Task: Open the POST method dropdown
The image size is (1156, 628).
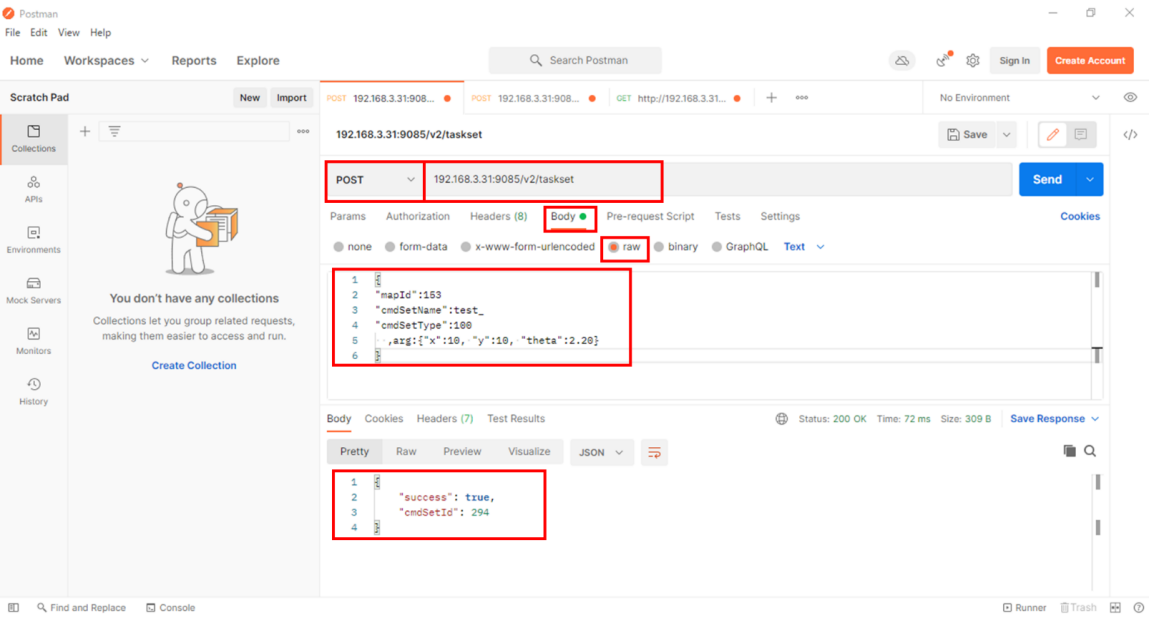Action: pos(375,180)
